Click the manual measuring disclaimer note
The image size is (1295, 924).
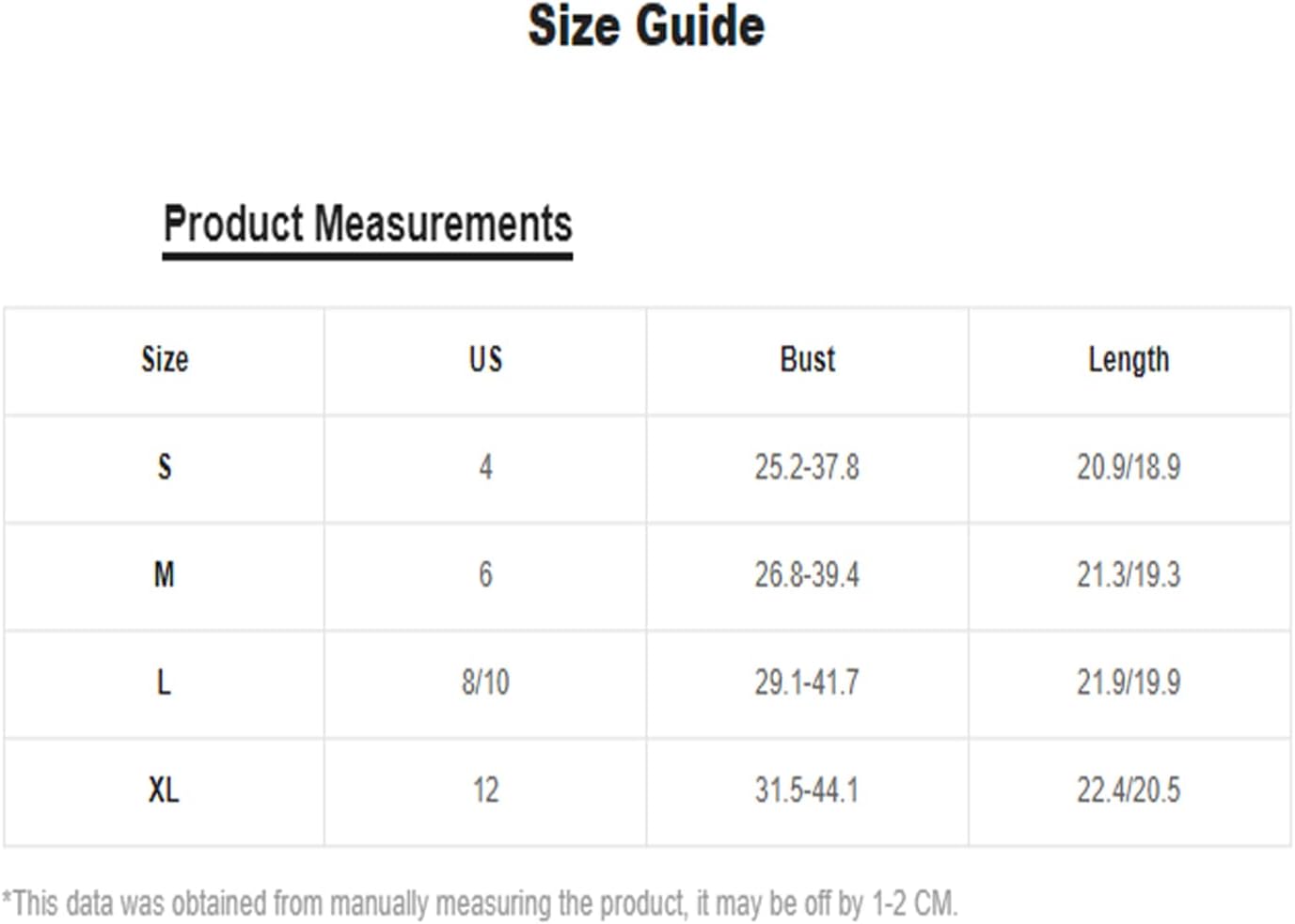click(x=480, y=903)
